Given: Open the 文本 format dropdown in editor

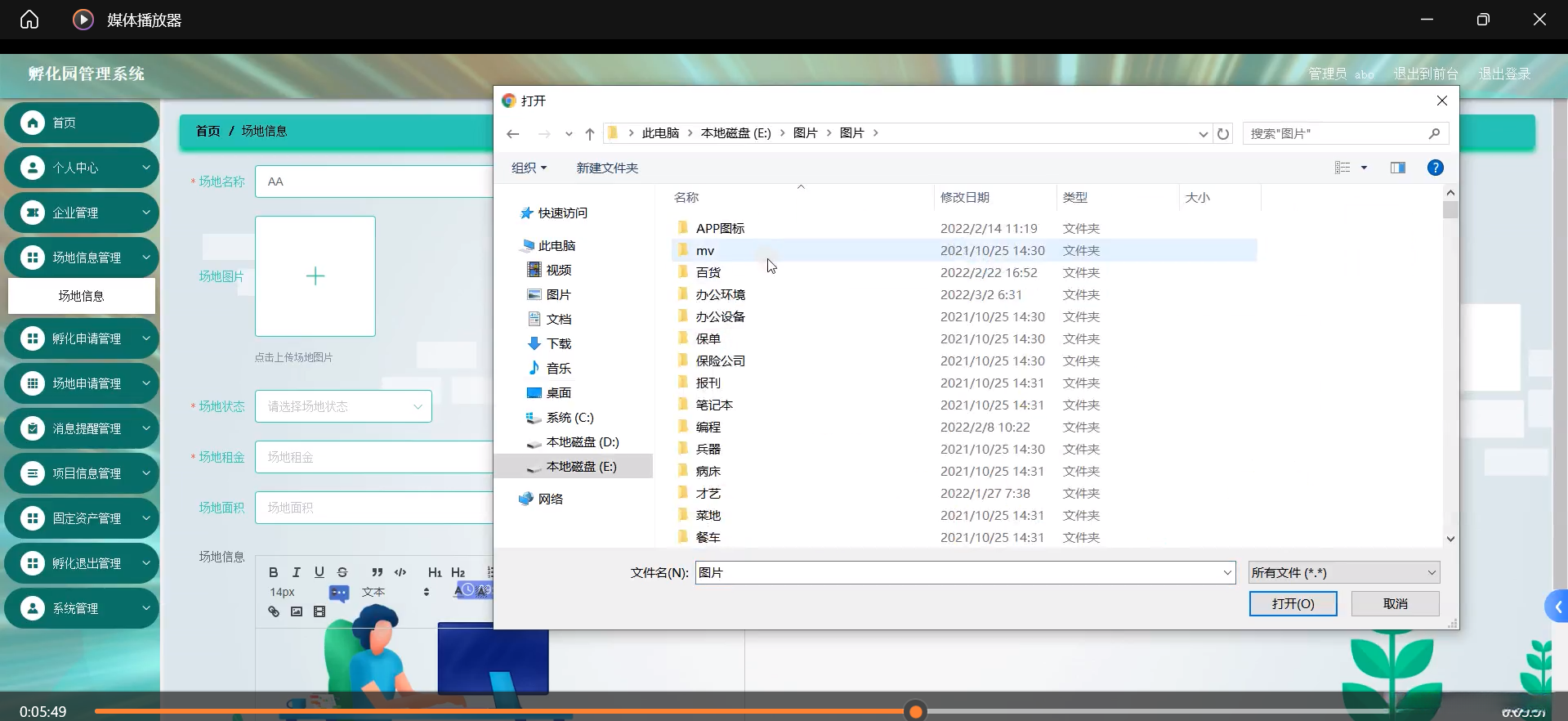Looking at the screenshot, I should [396, 592].
